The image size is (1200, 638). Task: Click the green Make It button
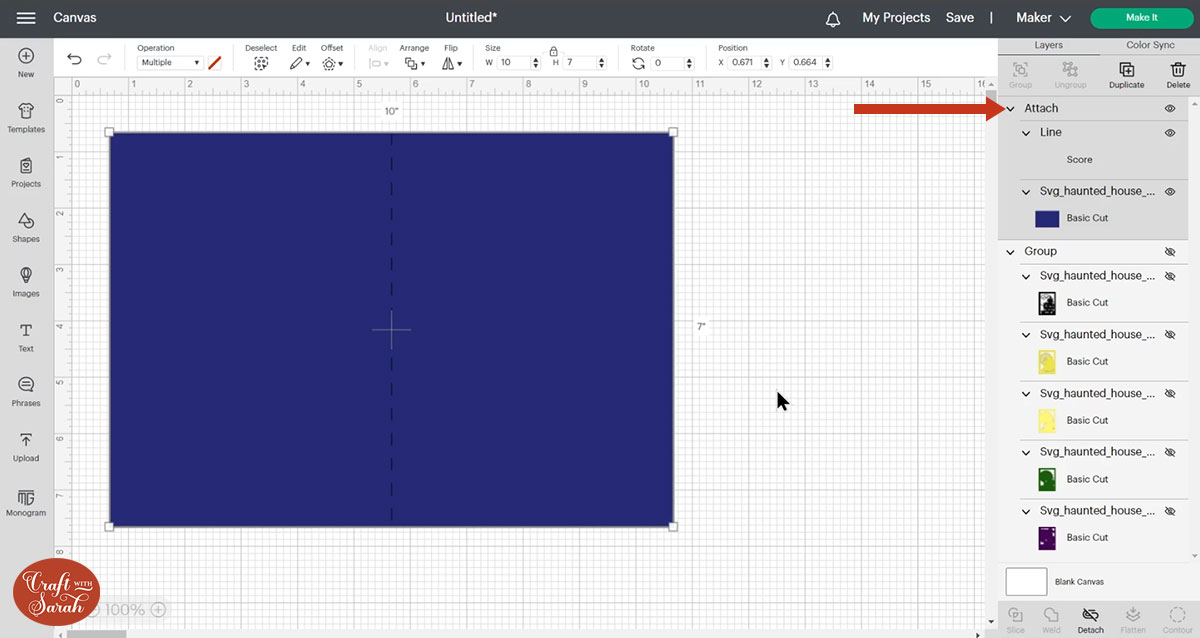(x=1141, y=18)
